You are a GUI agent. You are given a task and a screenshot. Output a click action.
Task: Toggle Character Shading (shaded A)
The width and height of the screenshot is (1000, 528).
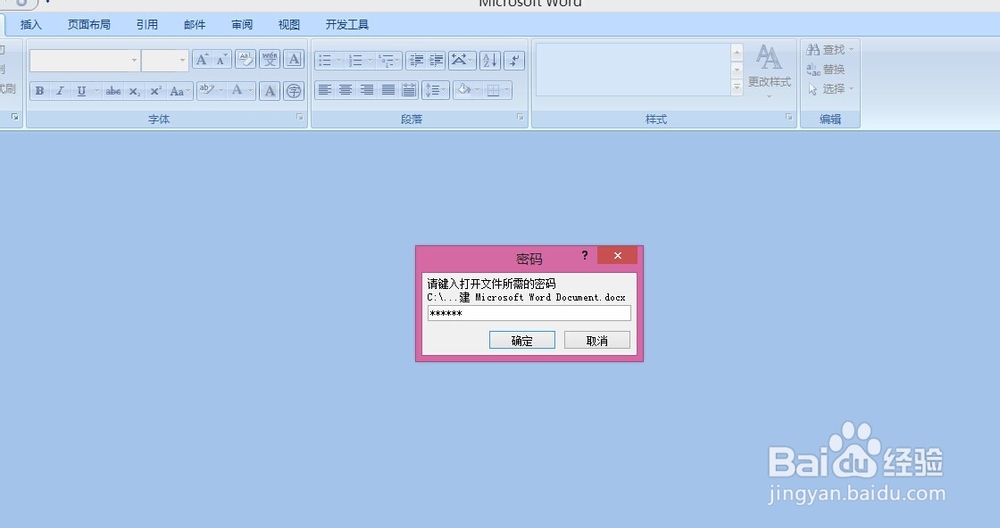point(270,91)
